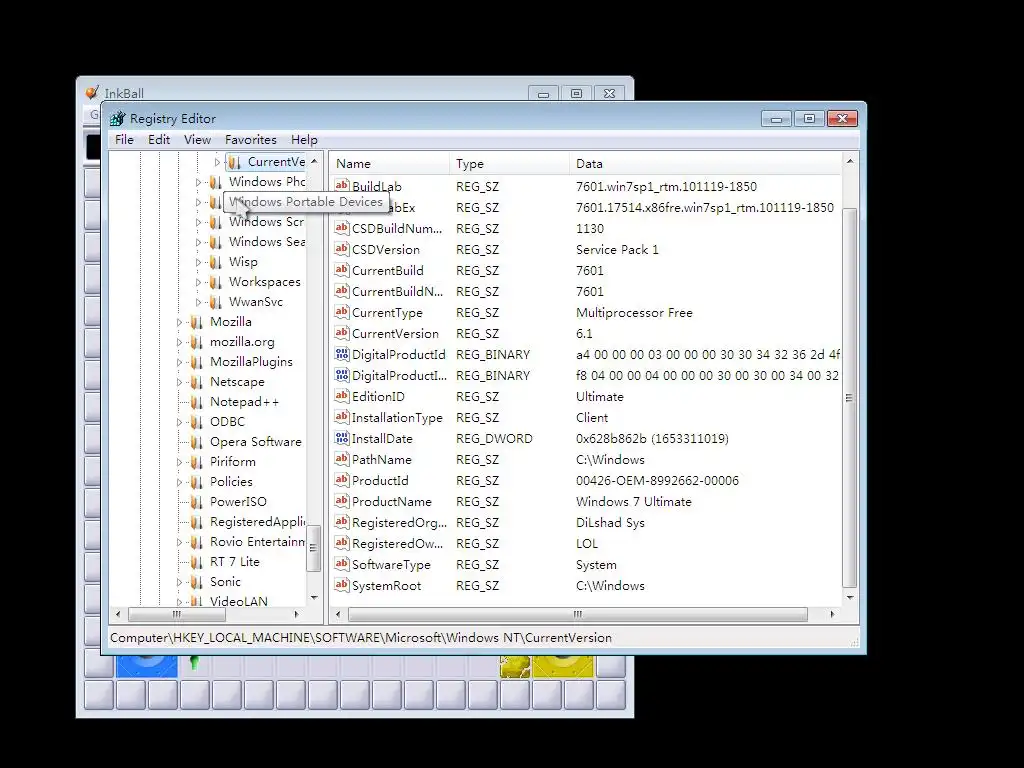Maximize the InkBall window

pyautogui.click(x=576, y=93)
